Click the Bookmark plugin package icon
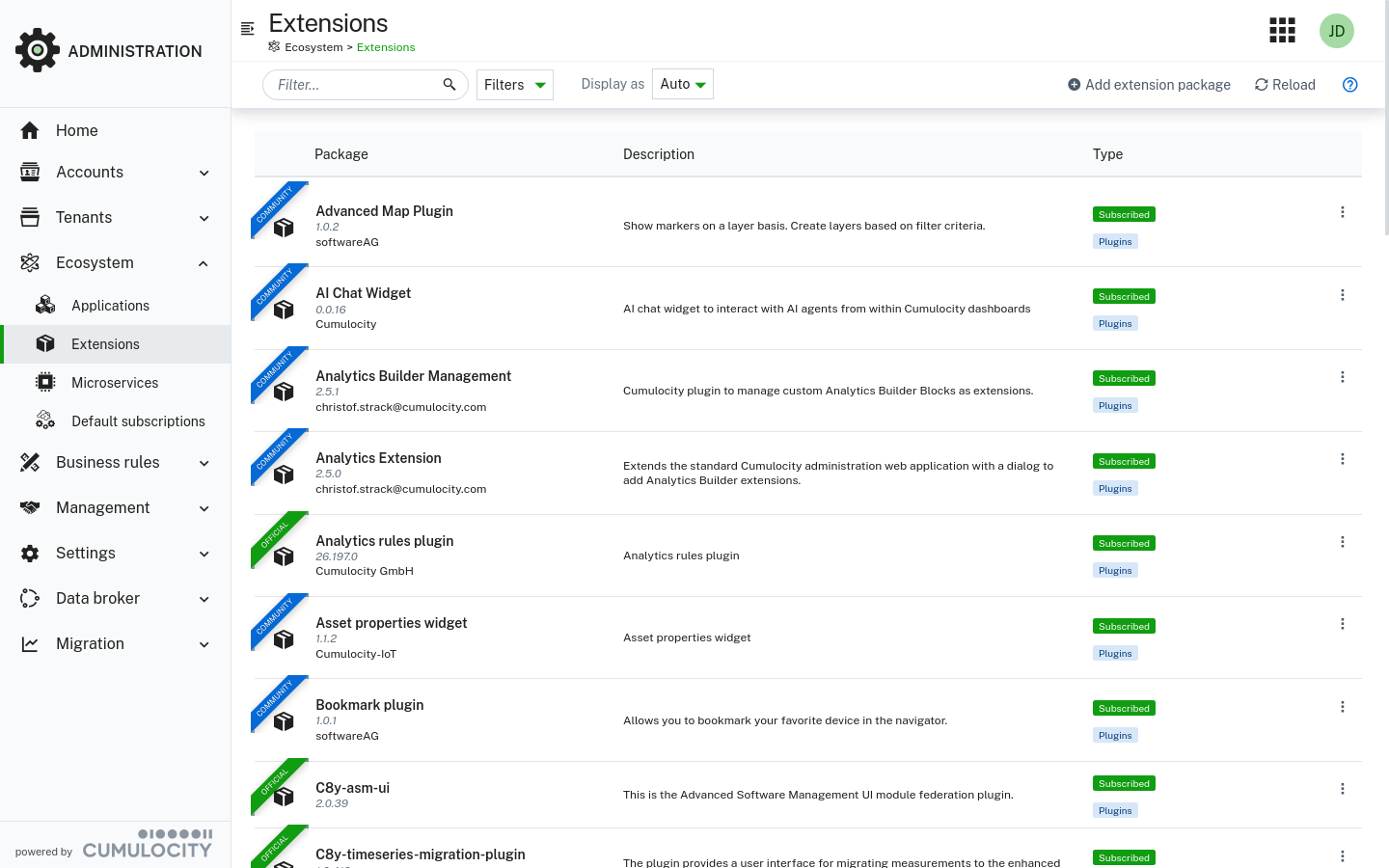 click(x=284, y=721)
